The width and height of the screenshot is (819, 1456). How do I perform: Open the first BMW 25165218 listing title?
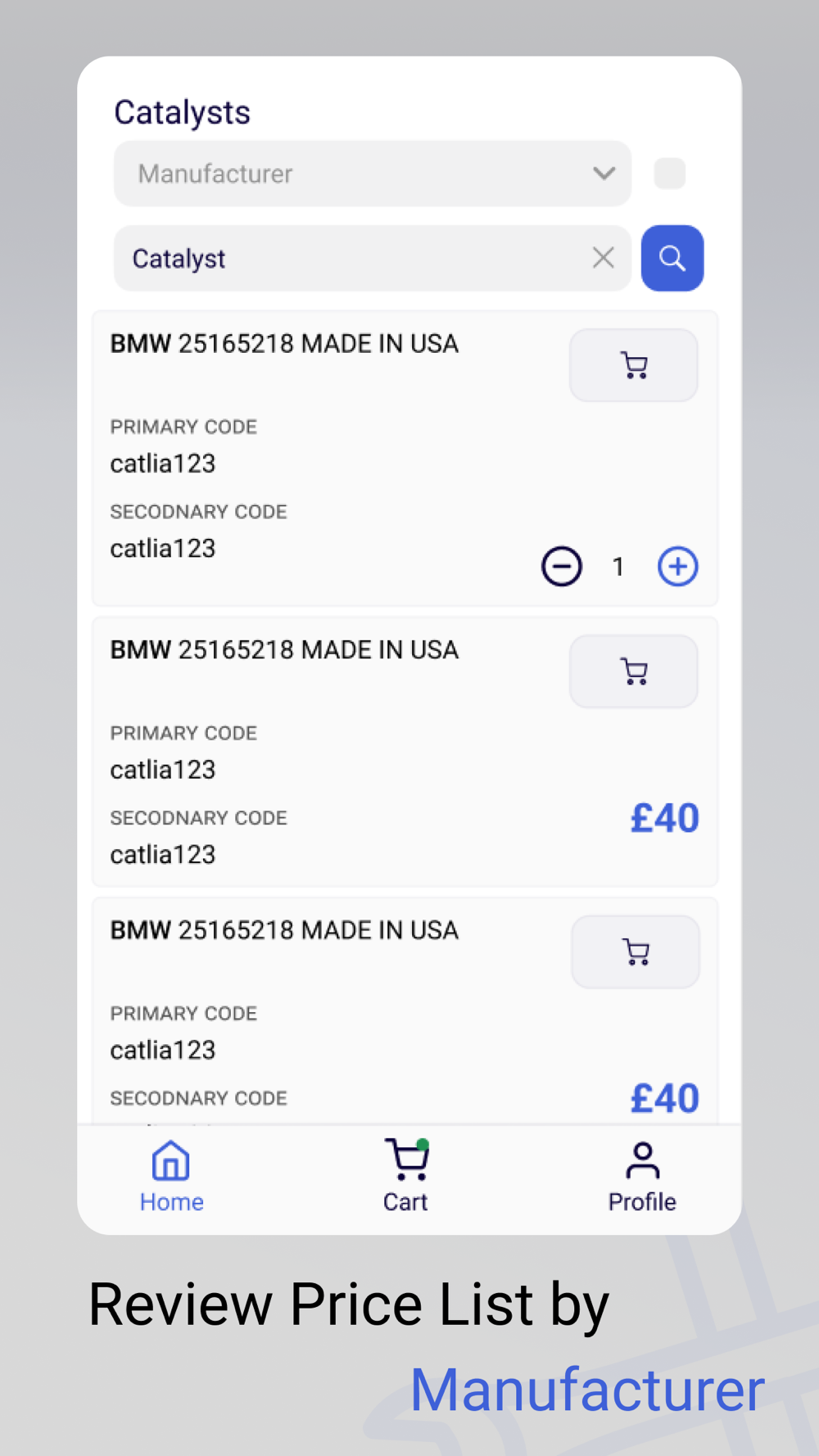pos(284,344)
